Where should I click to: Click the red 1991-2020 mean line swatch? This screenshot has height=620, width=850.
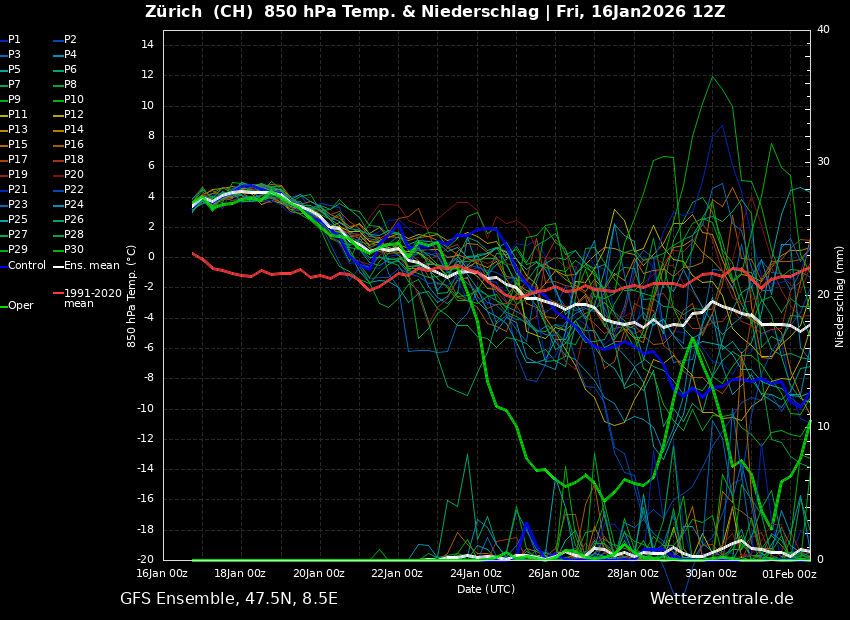pos(58,294)
